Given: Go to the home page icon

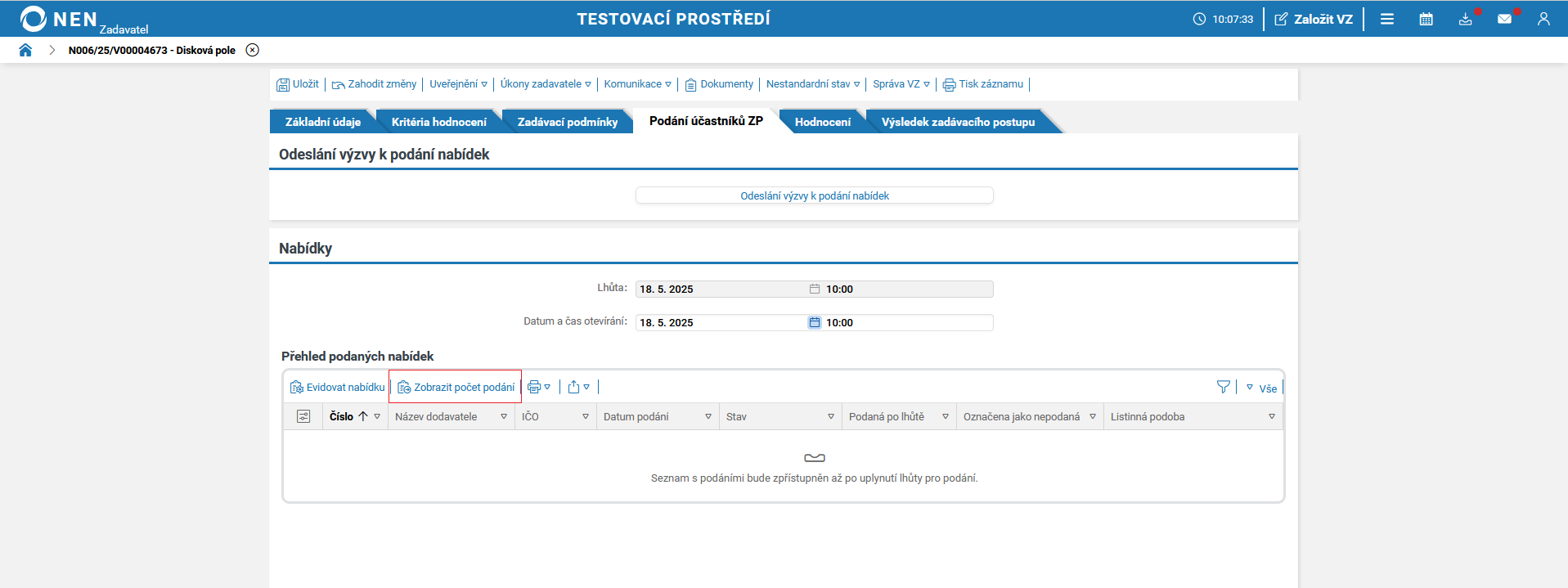Looking at the screenshot, I should 25,50.
